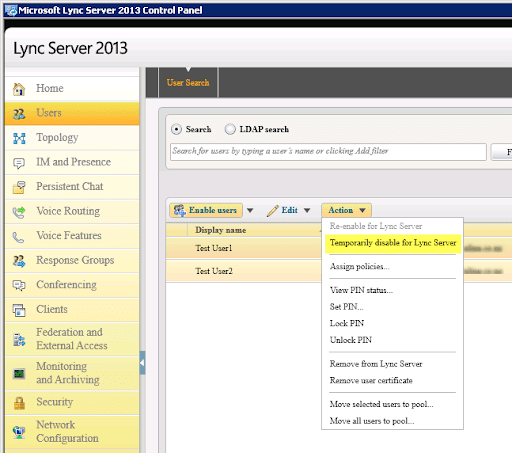This screenshot has width=512, height=453.
Task: Choose Lock PIN menu entry
Action: point(347,324)
